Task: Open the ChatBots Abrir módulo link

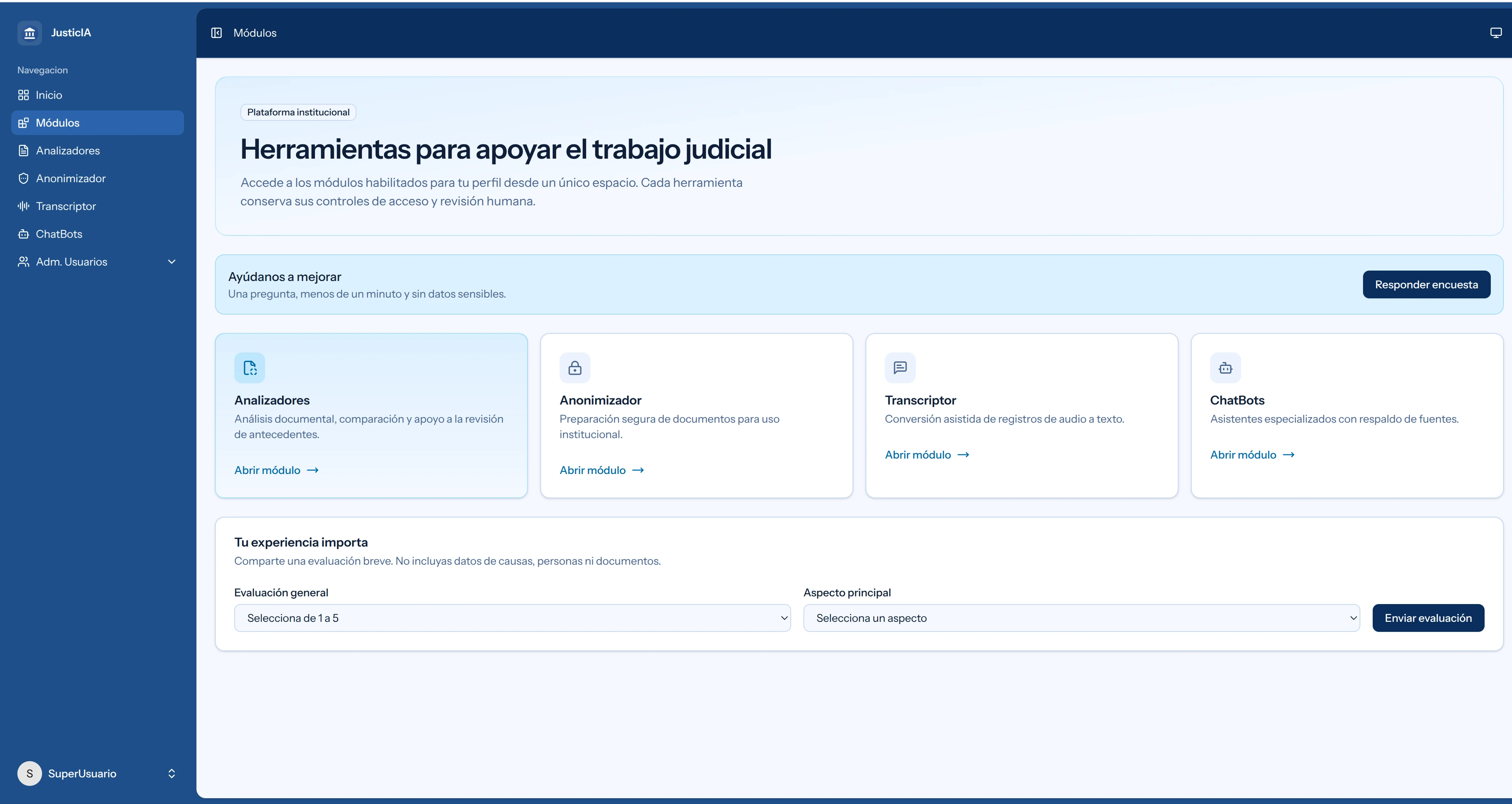Action: pos(1252,455)
